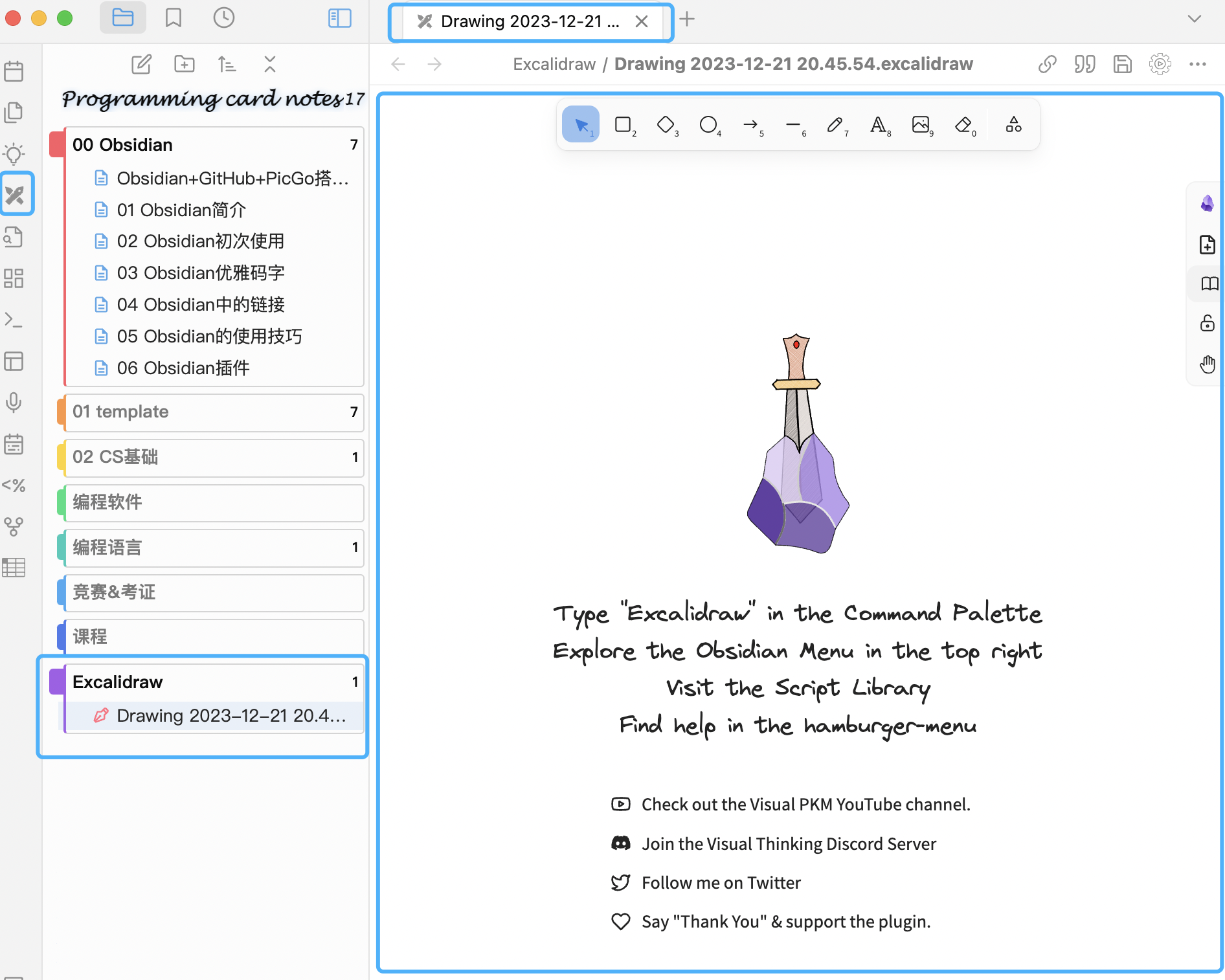The image size is (1225, 980).
Task: Select the Selection arrow tool
Action: click(581, 124)
